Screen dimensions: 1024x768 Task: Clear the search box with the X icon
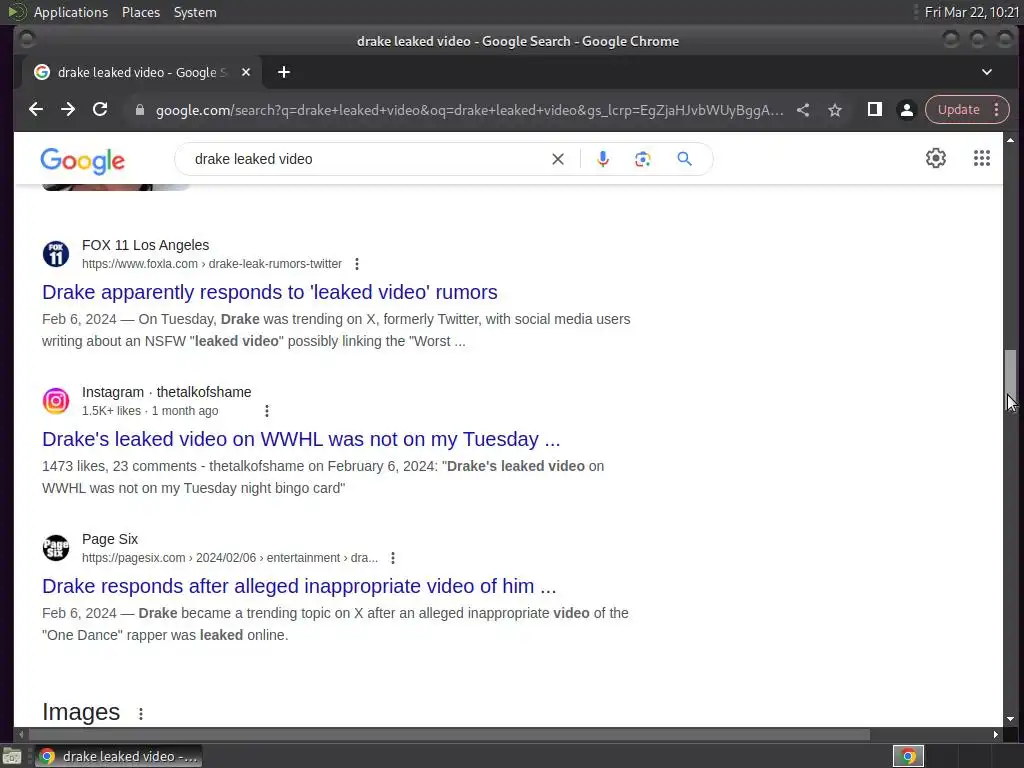pyautogui.click(x=558, y=159)
